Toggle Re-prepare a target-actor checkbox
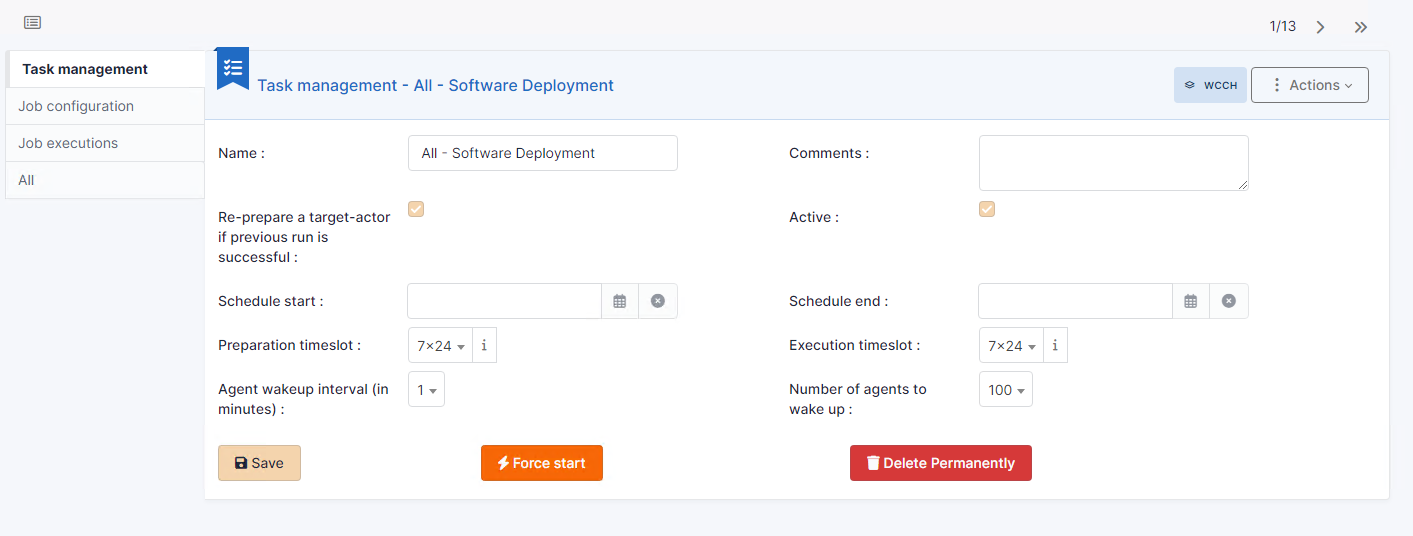 coord(416,209)
